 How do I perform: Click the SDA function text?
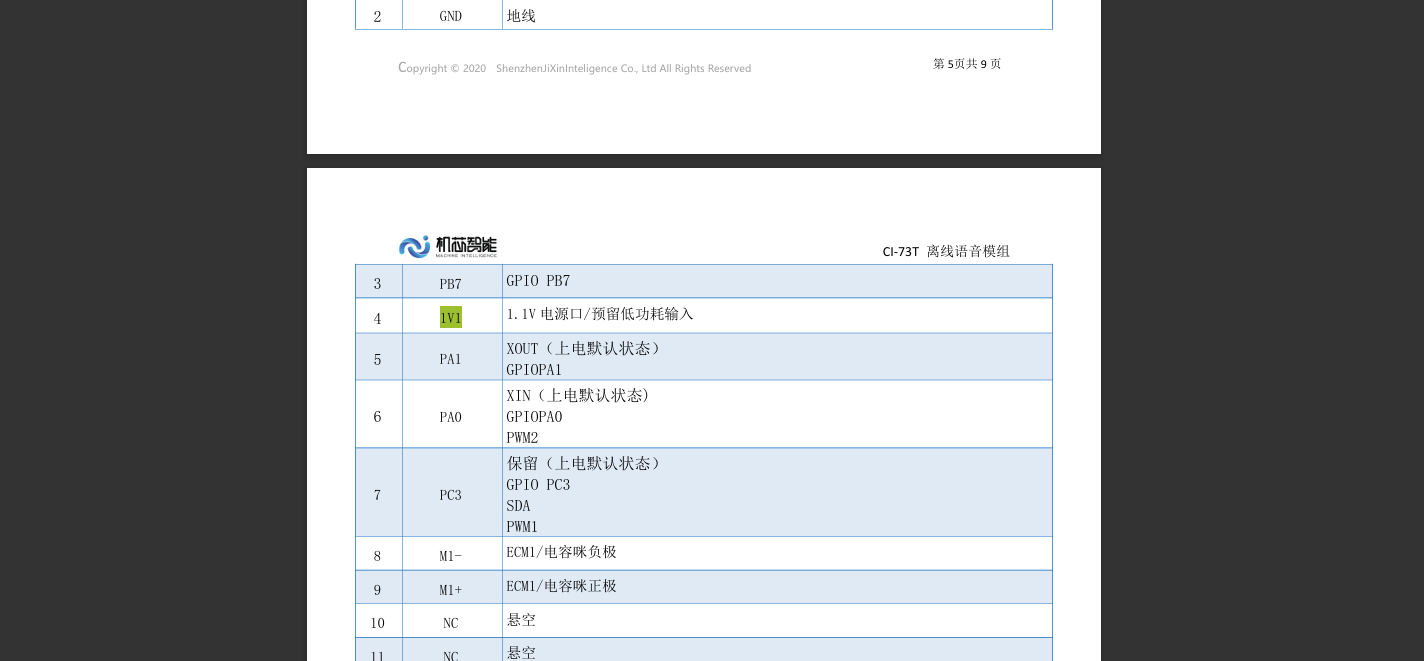(x=518, y=506)
